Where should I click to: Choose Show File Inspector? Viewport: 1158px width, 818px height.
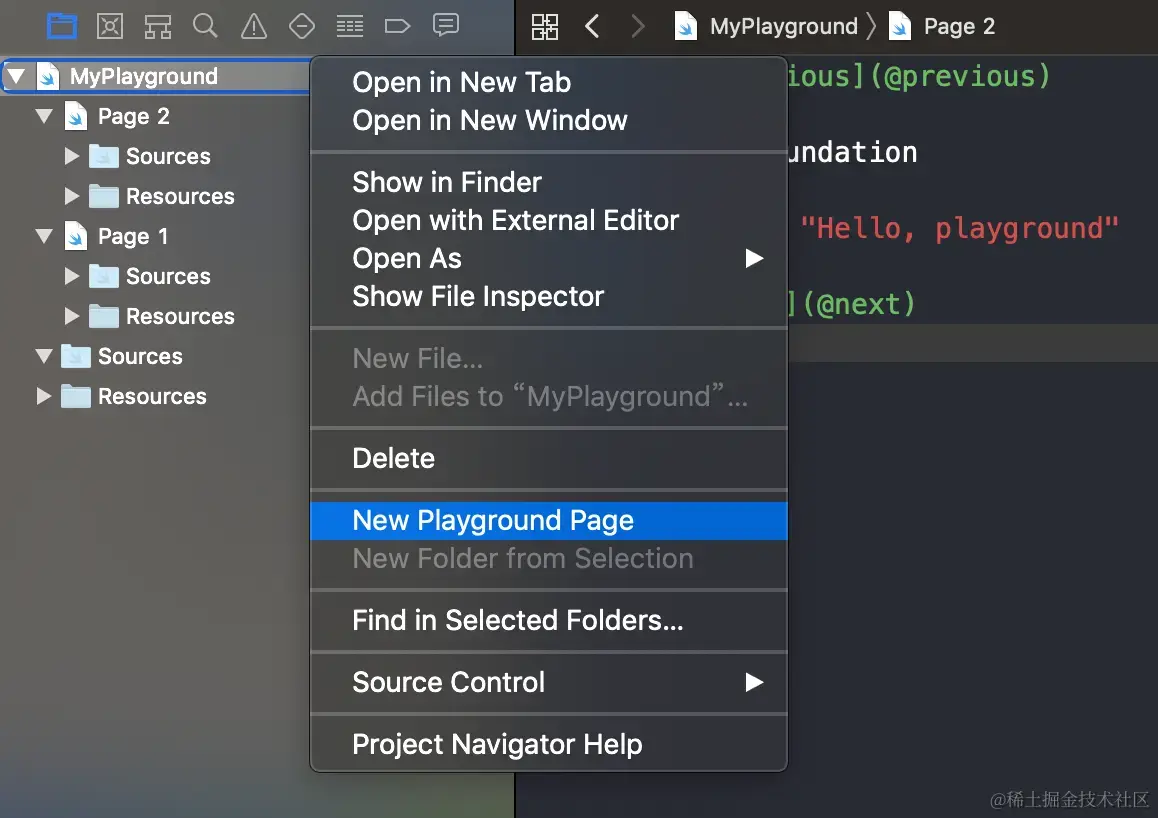pos(549,297)
